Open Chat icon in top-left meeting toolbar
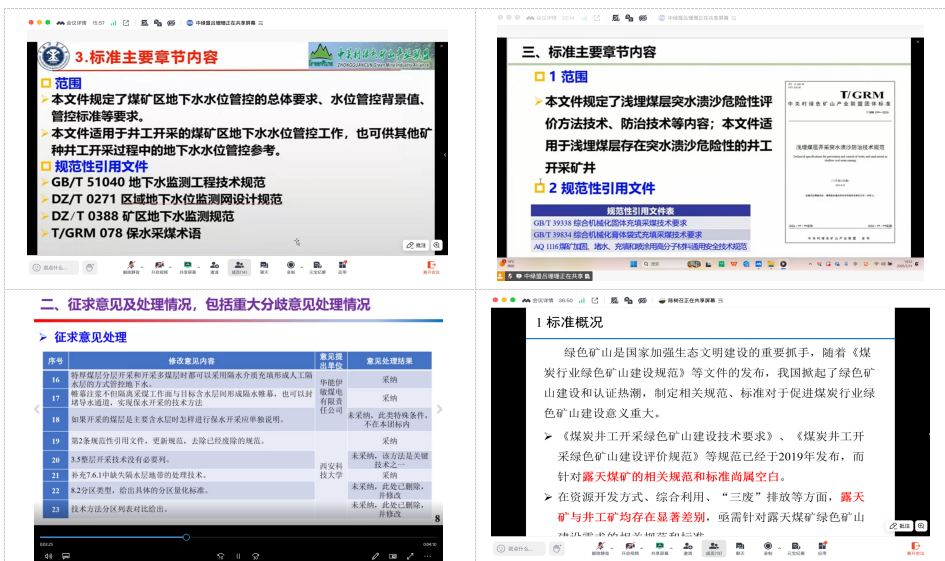945x561 pixels. click(264, 267)
